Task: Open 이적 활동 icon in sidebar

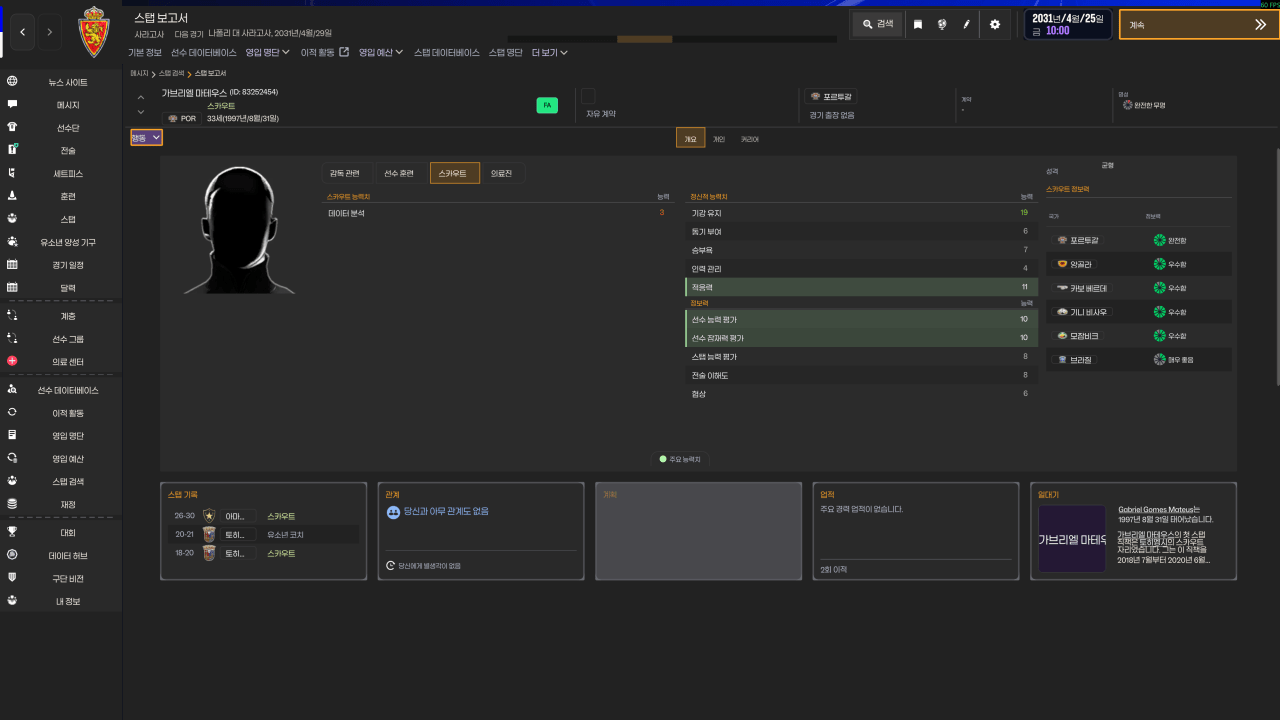Action: click(12, 413)
